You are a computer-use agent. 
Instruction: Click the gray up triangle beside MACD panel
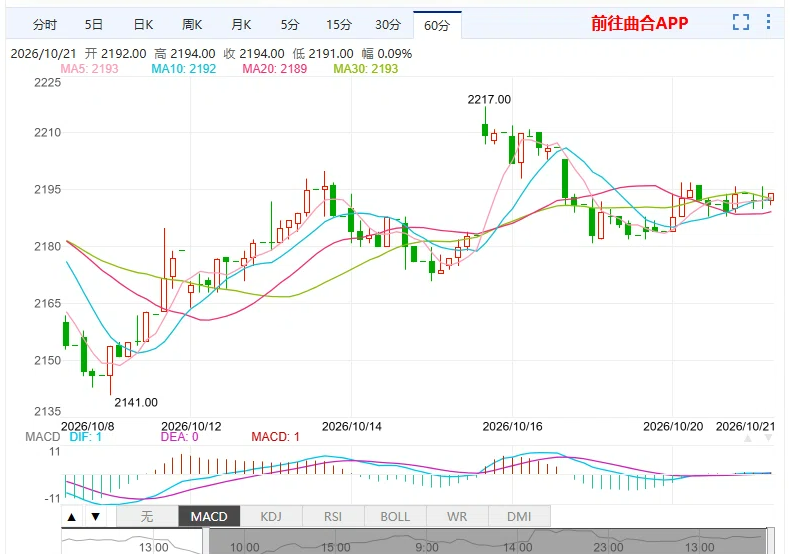tap(748, 439)
